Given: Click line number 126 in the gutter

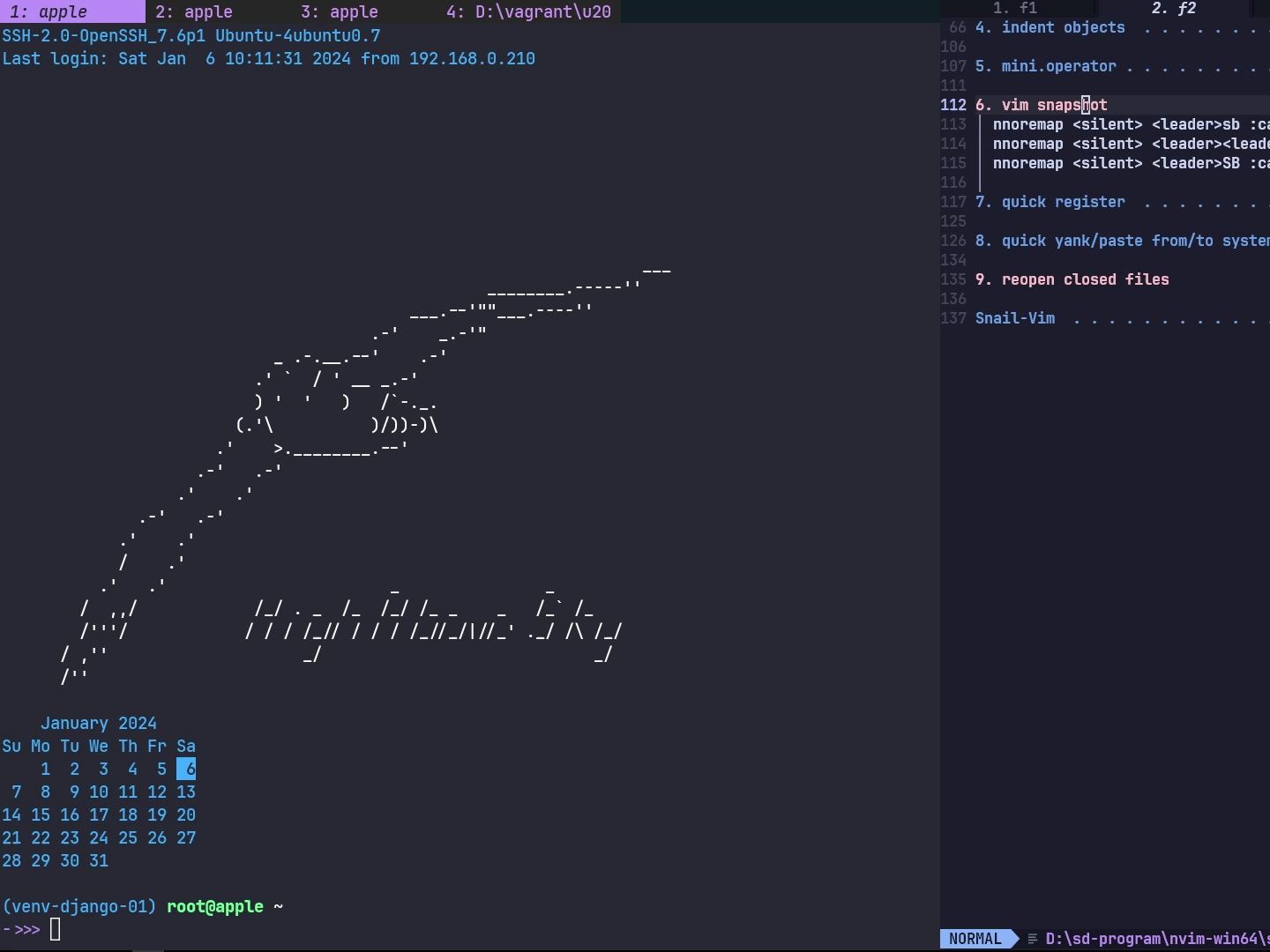Looking at the screenshot, I should click(x=953, y=241).
